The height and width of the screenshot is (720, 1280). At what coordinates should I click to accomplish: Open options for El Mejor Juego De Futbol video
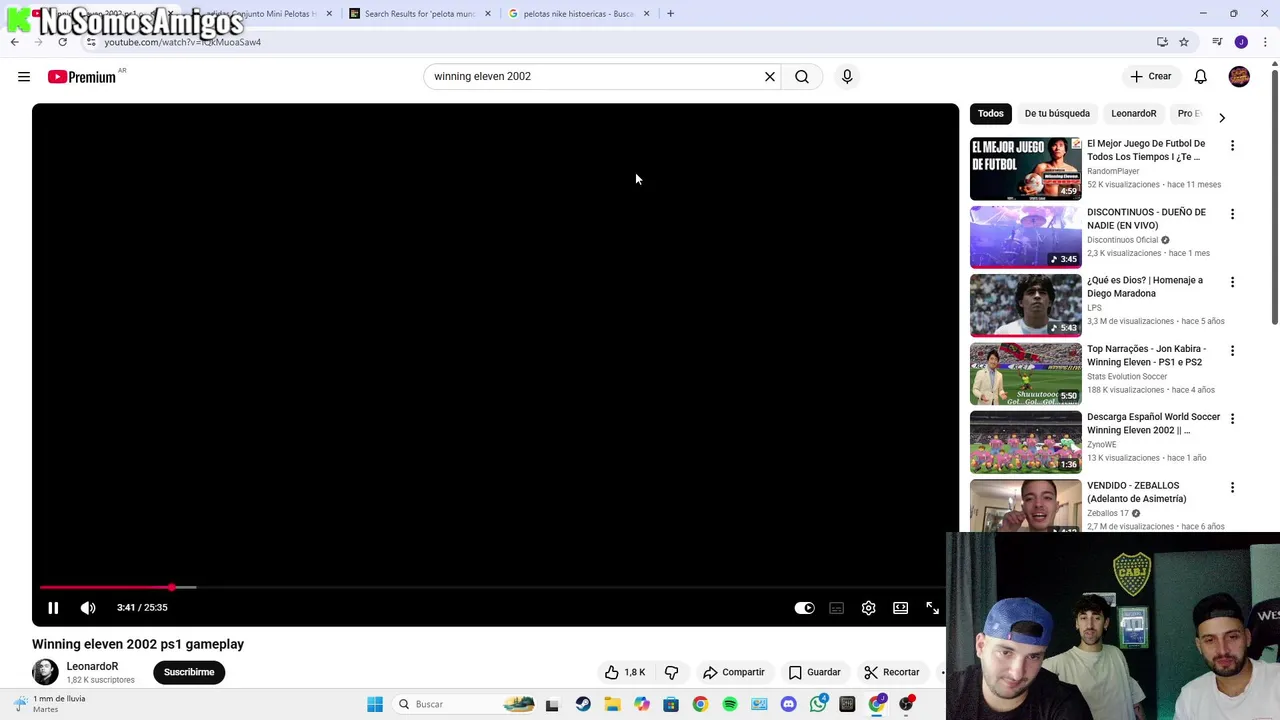pyautogui.click(x=1232, y=146)
